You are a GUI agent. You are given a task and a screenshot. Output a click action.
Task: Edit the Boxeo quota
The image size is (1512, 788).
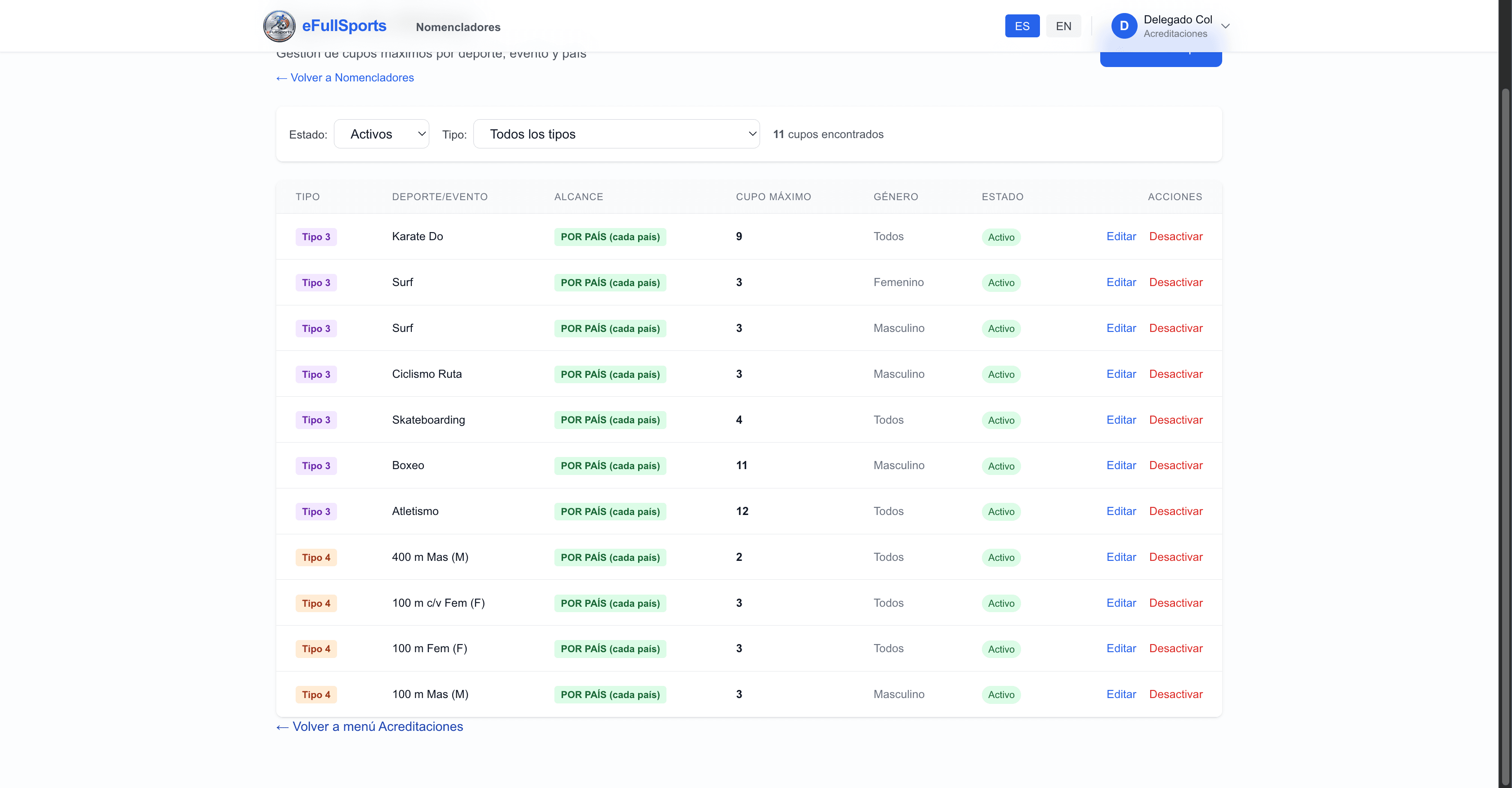(1121, 466)
